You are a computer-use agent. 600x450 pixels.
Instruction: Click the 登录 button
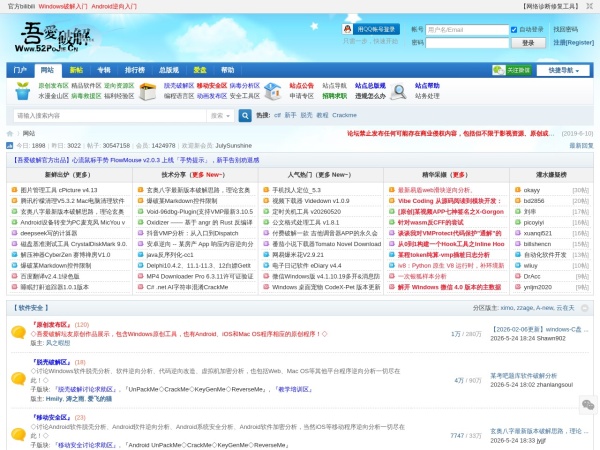pyautogui.click(x=528, y=43)
